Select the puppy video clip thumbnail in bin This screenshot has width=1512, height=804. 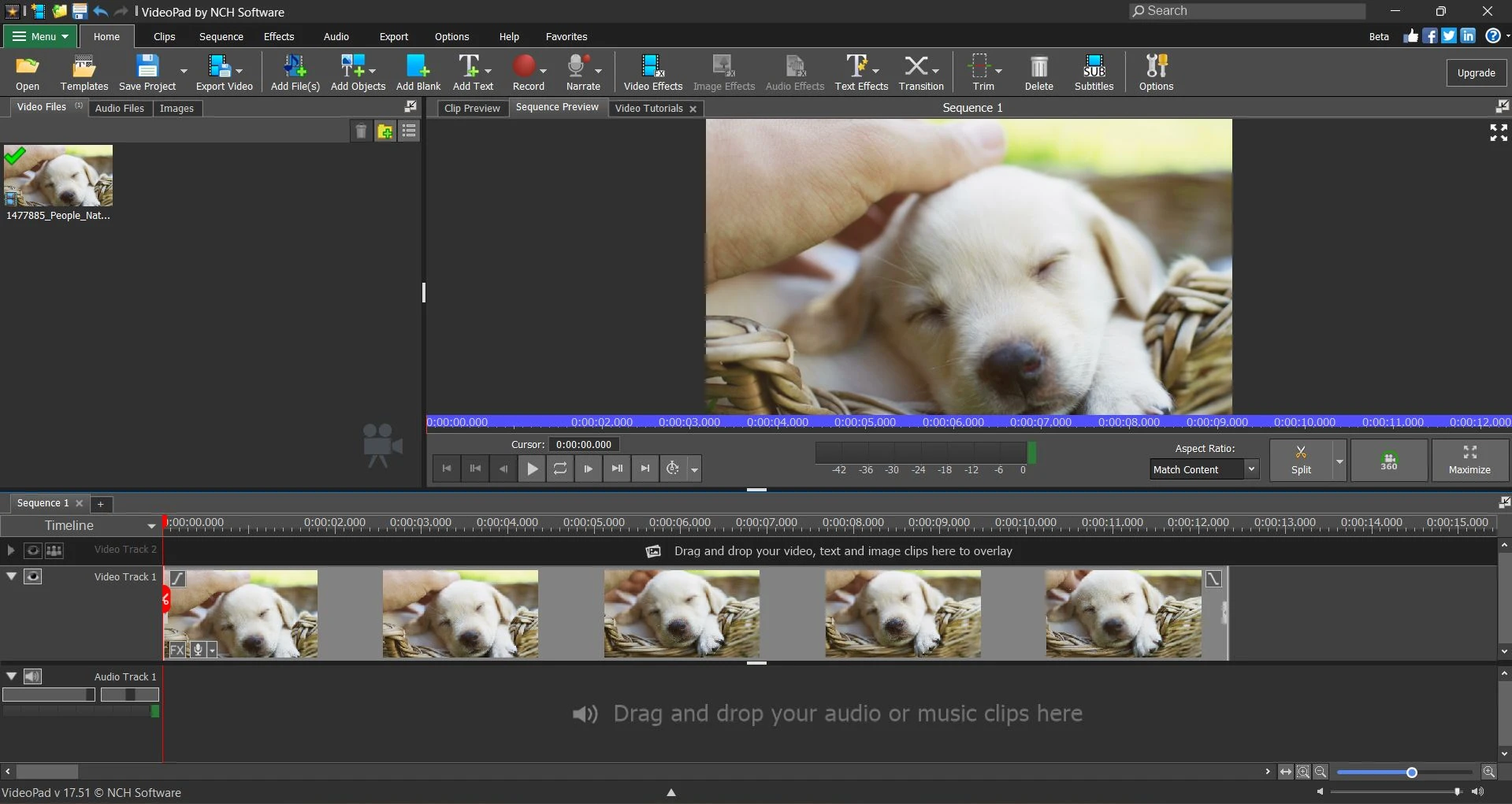coord(58,176)
